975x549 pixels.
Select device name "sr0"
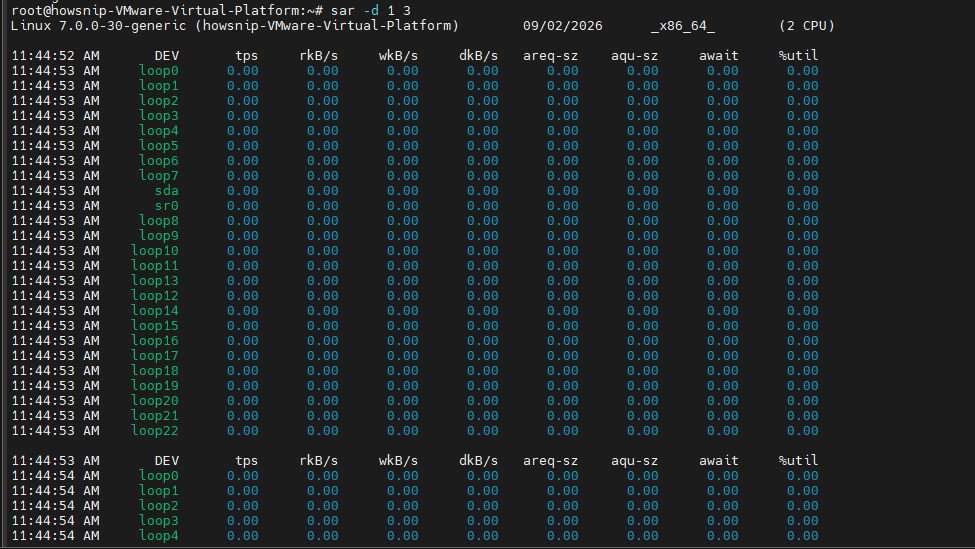[167, 205]
